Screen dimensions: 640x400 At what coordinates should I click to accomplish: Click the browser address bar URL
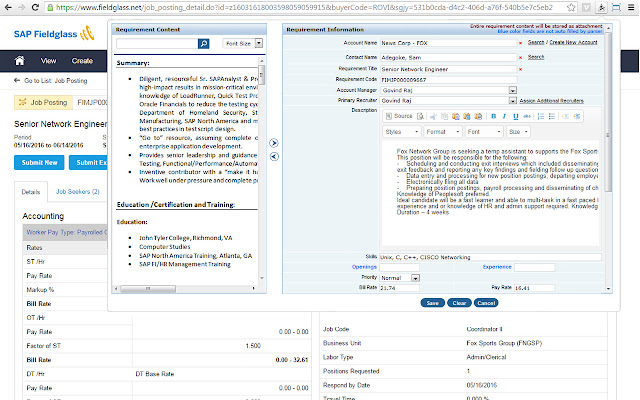304,7
